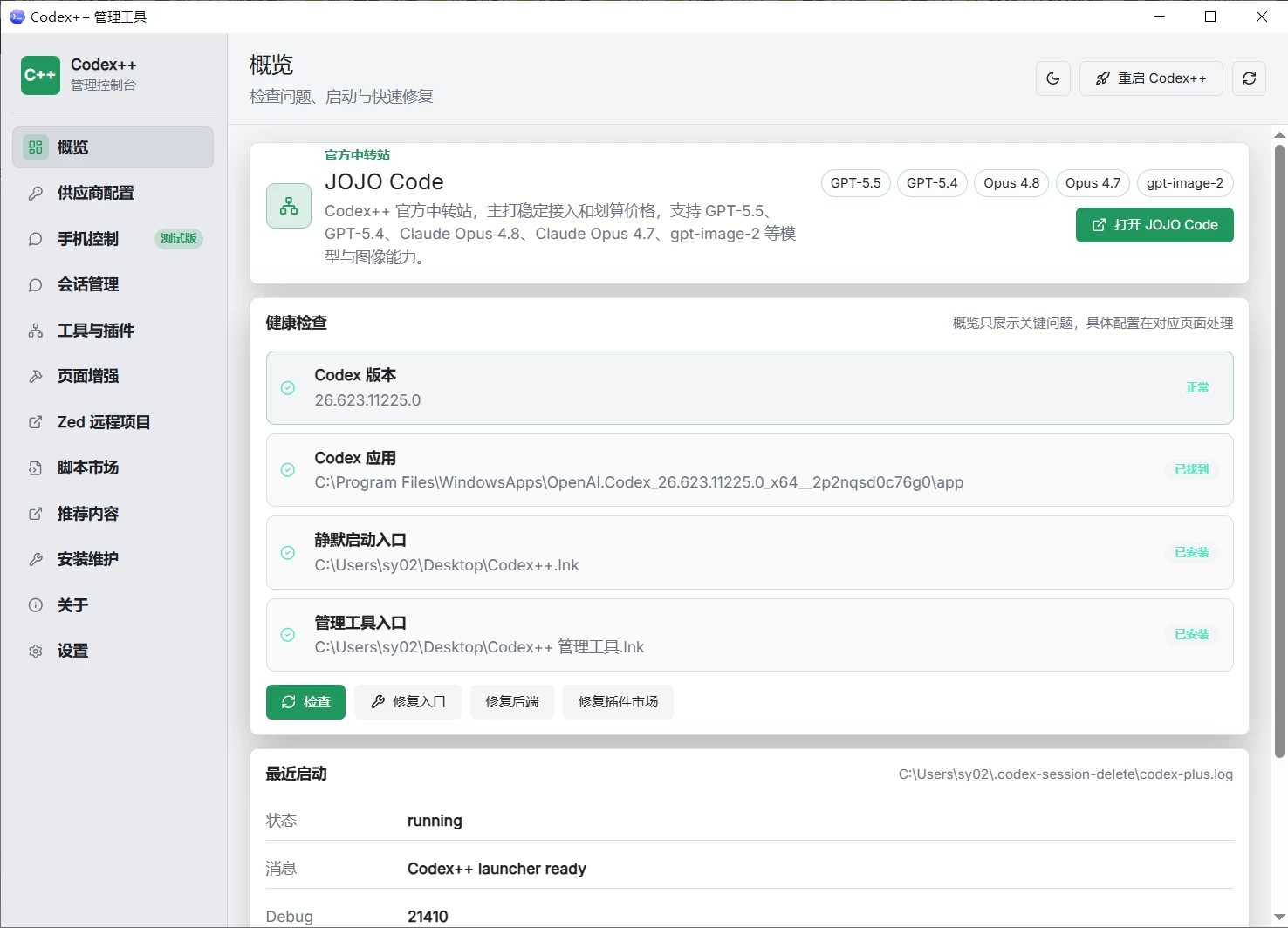The width and height of the screenshot is (1288, 928).
Task: Toggle dark mode with the moon icon
Action: pyautogui.click(x=1053, y=78)
